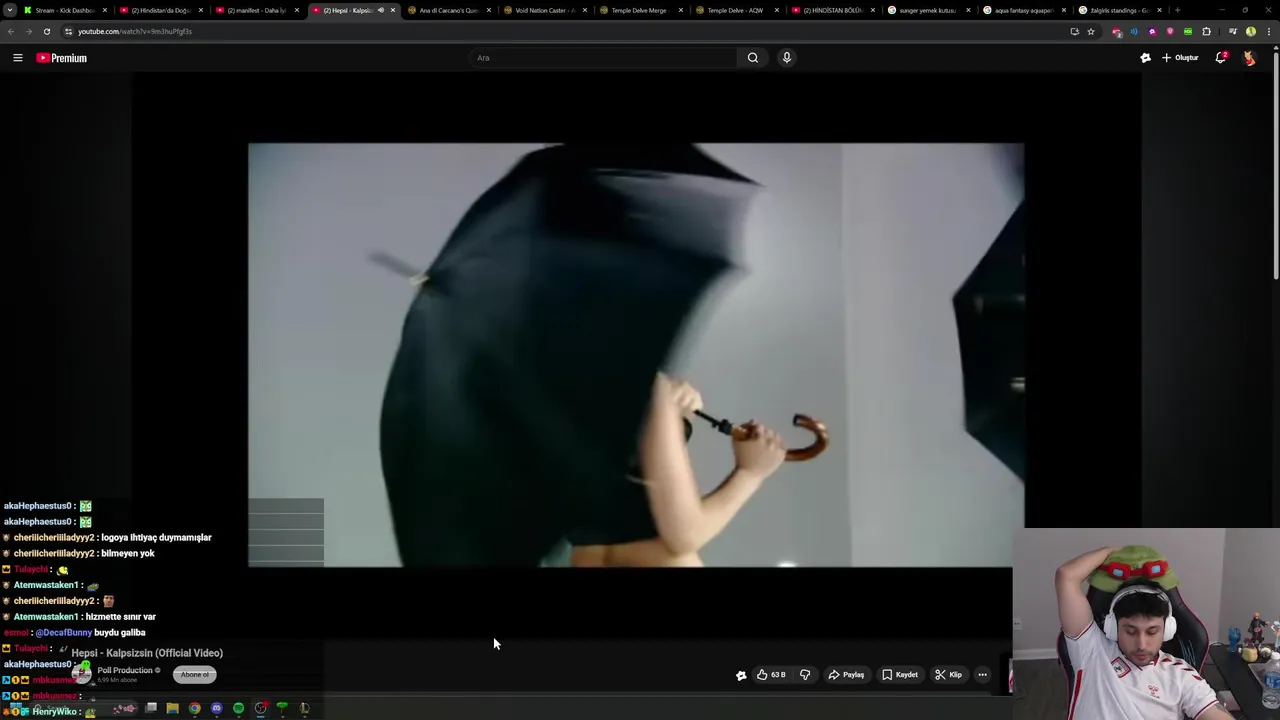This screenshot has width=1280, height=720.
Task: Click chat message 'hizmette sınır var'
Action: click(x=120, y=617)
